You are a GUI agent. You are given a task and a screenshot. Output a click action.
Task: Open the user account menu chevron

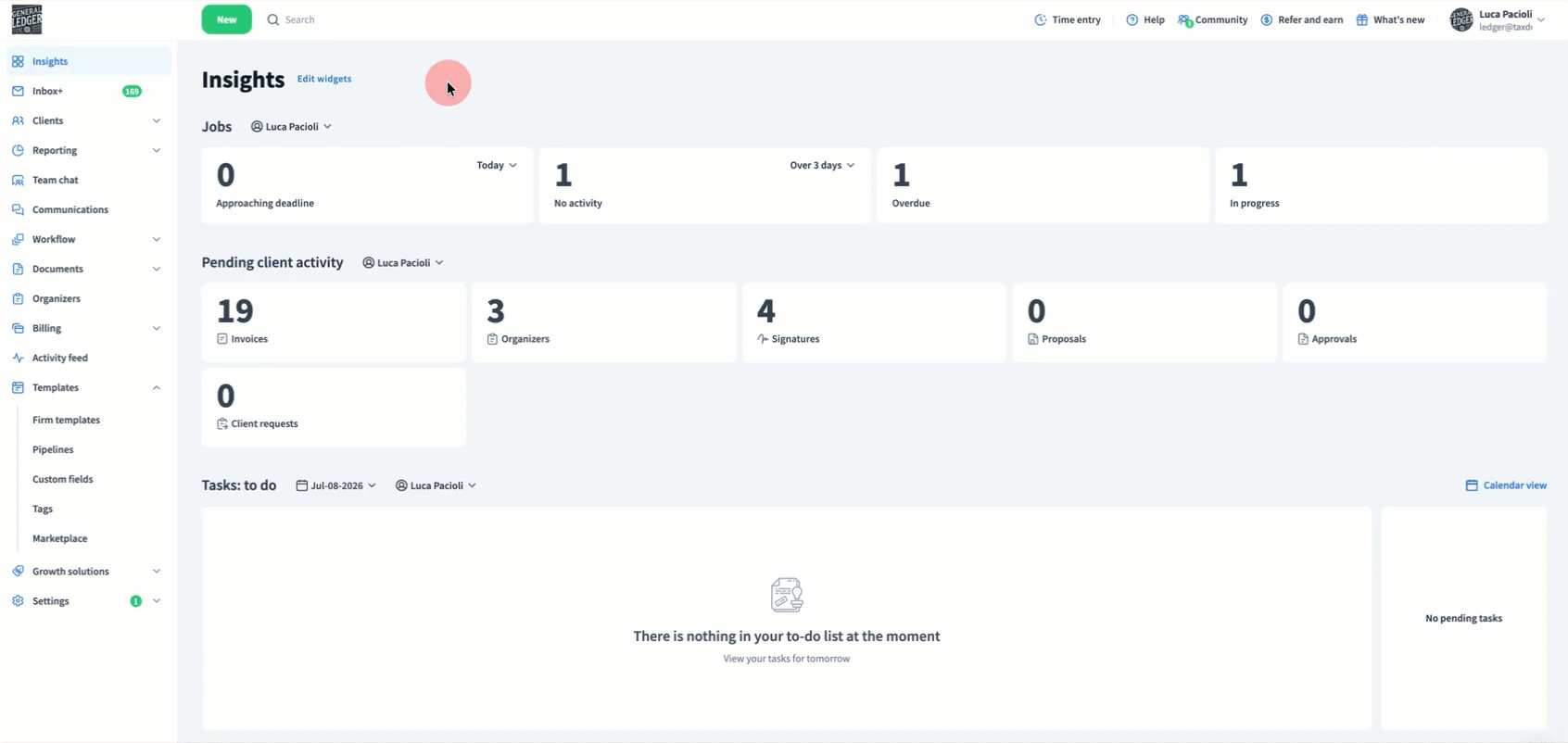[x=1541, y=19]
